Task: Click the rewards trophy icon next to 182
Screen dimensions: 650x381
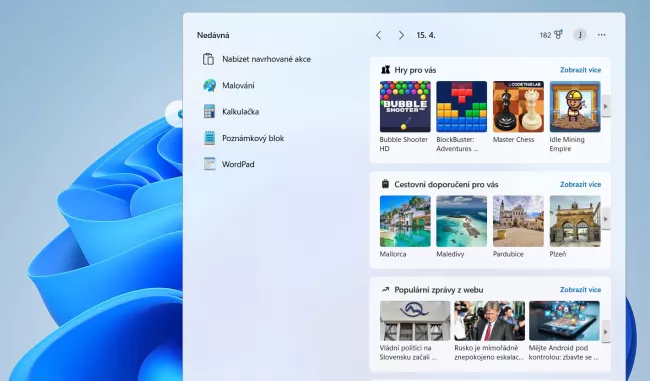Action: pos(558,35)
